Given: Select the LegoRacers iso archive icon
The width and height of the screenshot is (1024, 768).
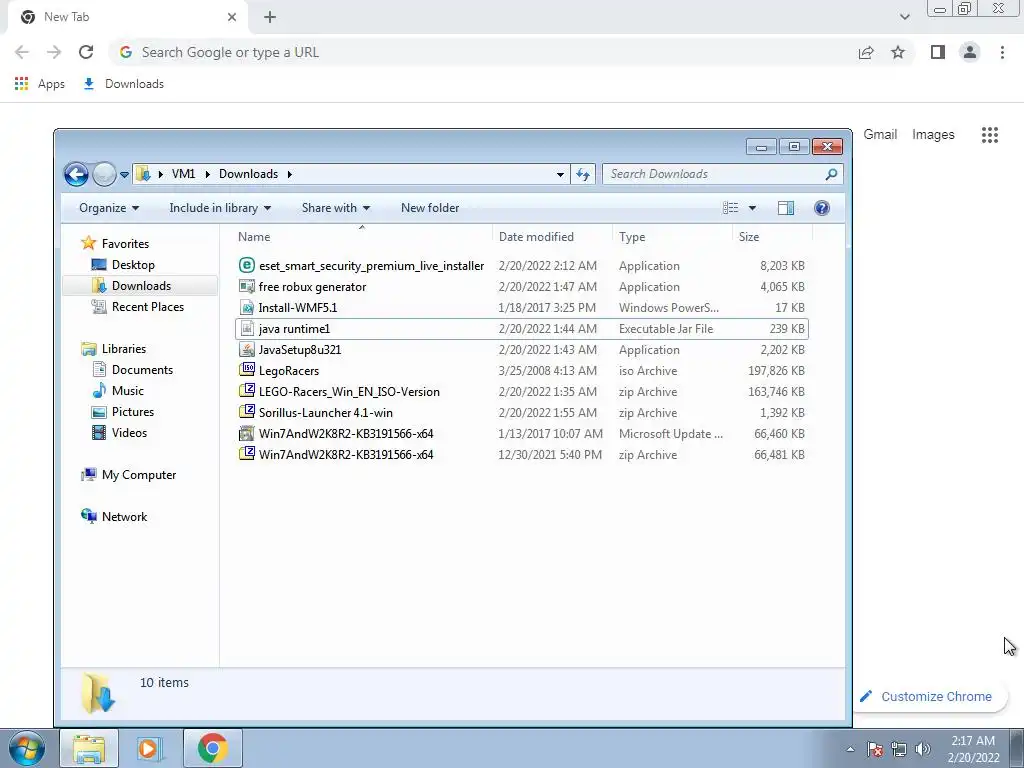Looking at the screenshot, I should (x=247, y=370).
